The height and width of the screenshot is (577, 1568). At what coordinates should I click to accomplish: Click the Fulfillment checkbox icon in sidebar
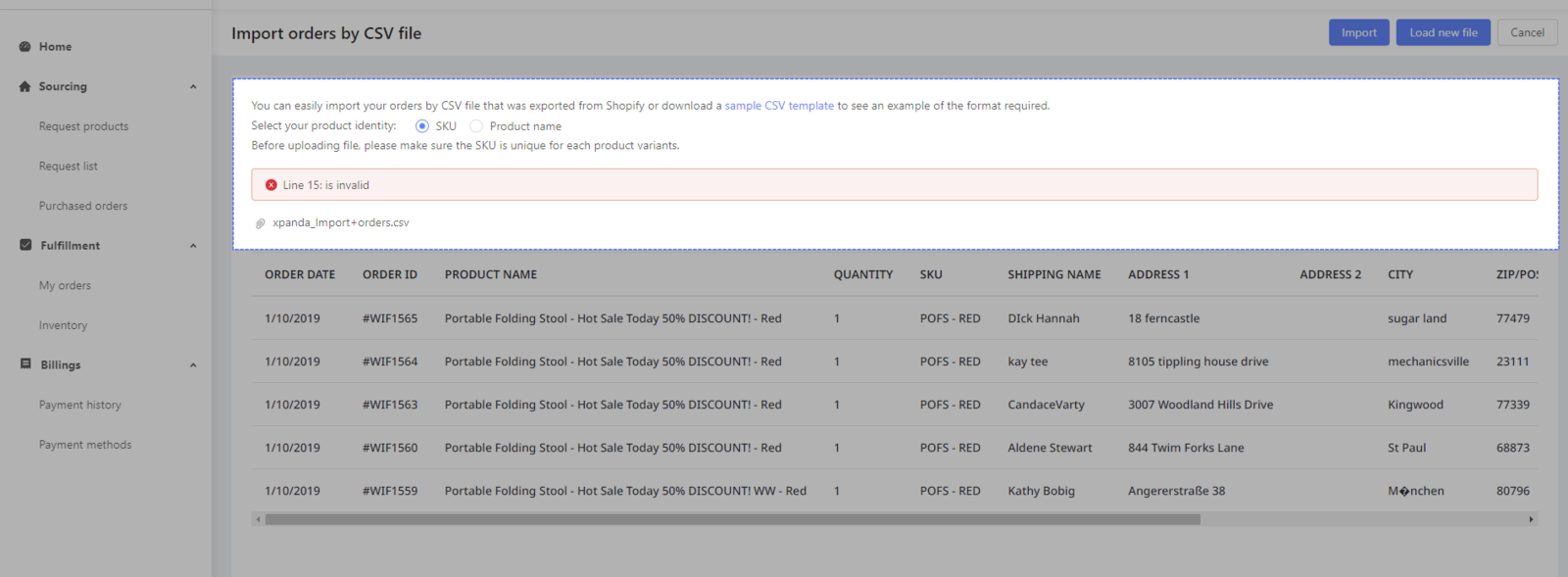click(25, 245)
